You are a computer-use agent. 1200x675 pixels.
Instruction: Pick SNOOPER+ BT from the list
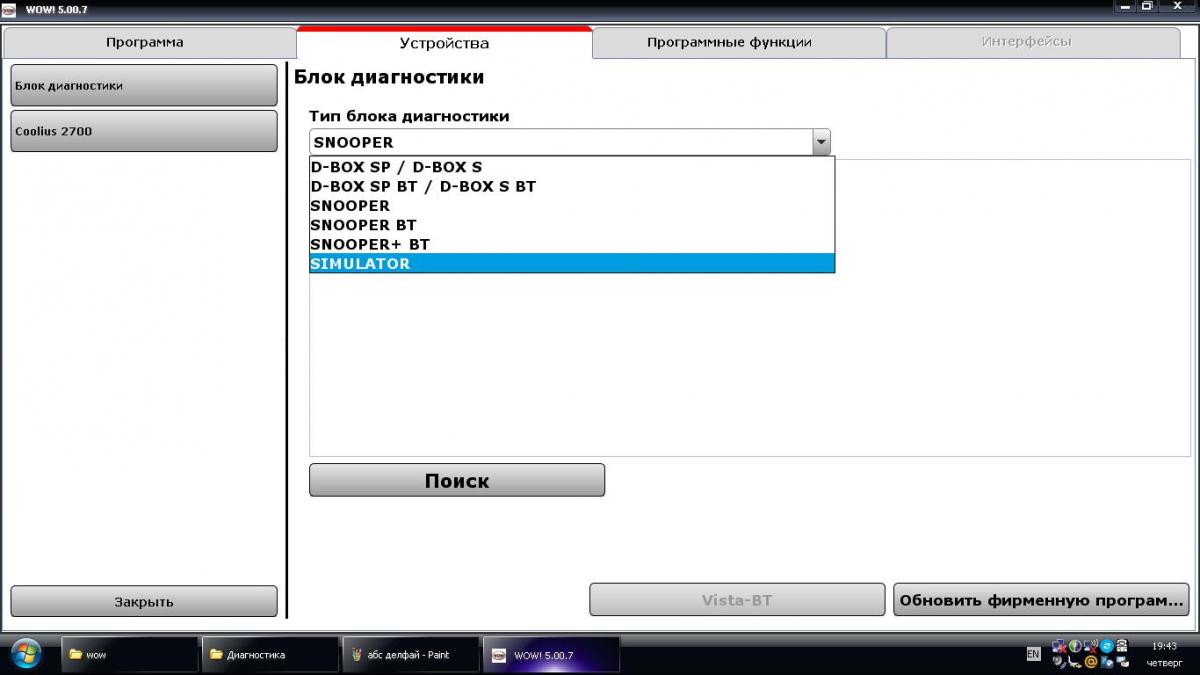click(x=572, y=244)
